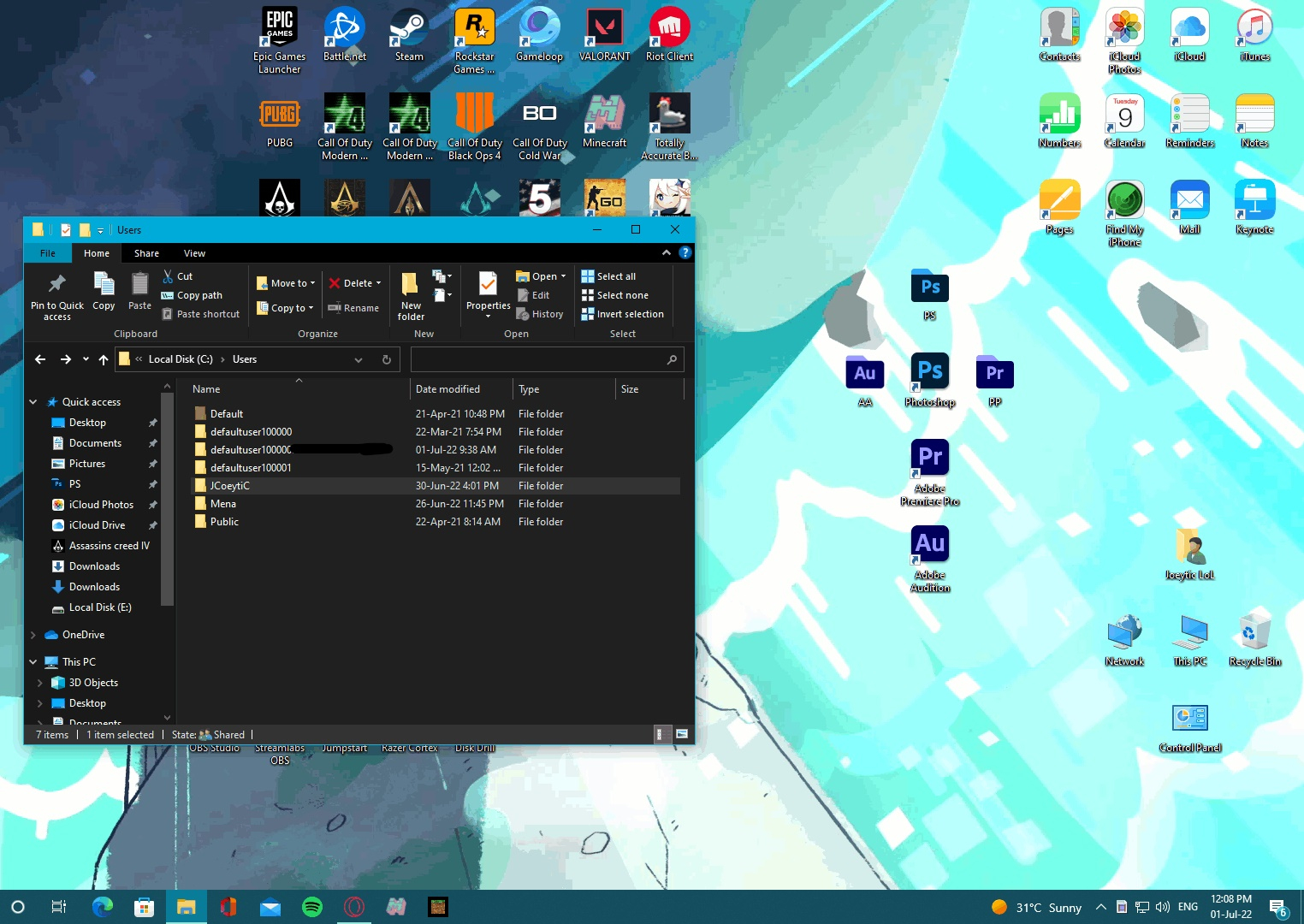Select the Minecraft desktop icon

(x=605, y=121)
